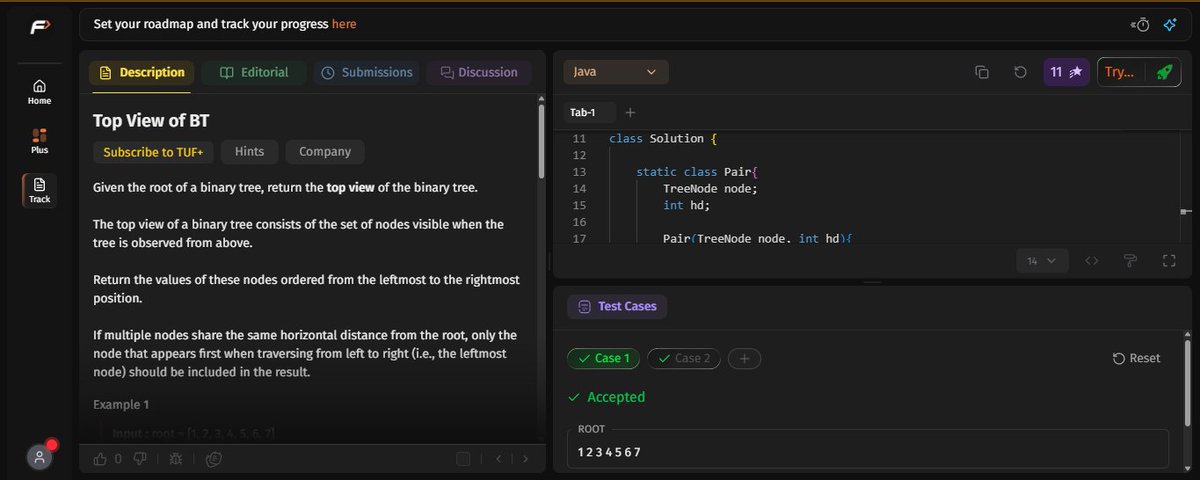Click the paint roller theme icon
Viewport: 1200px width, 480px height.
point(1130,261)
